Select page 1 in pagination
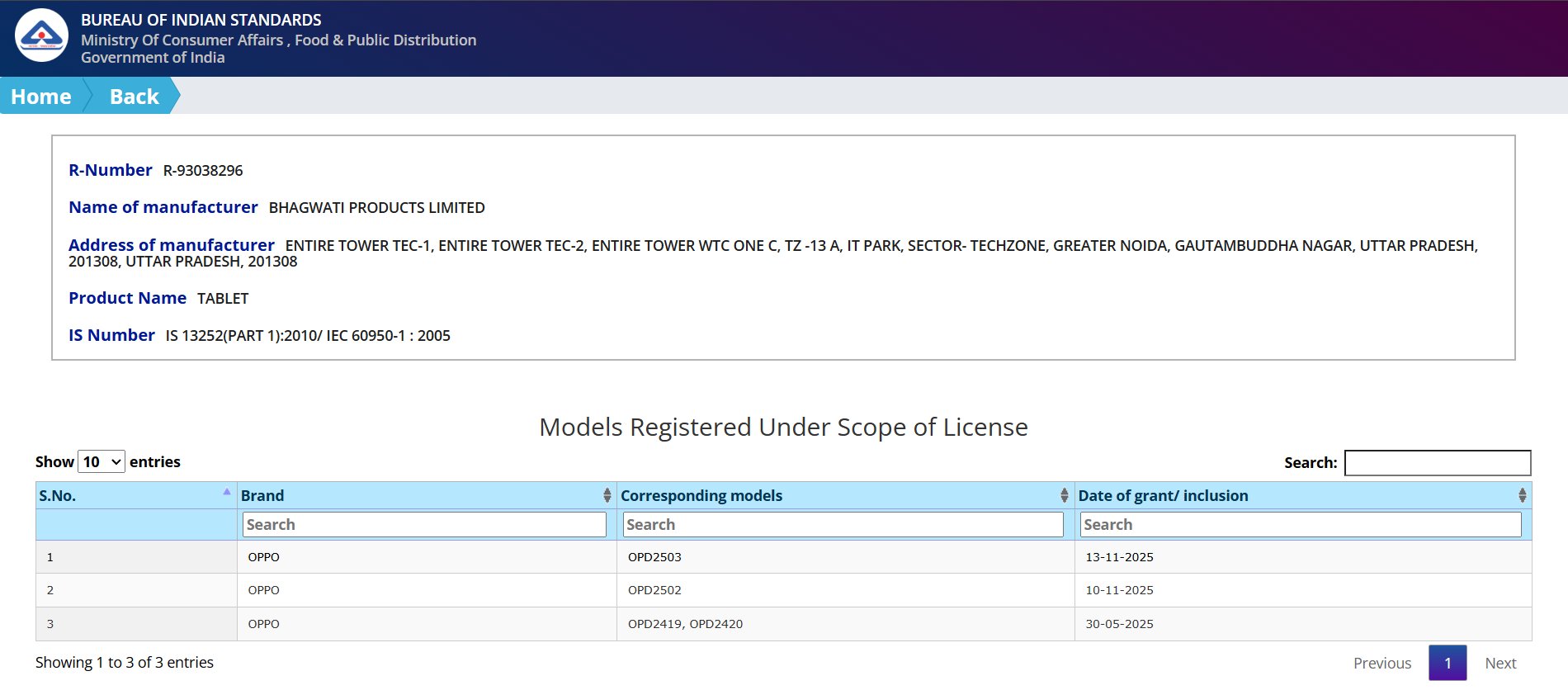 pyautogui.click(x=1447, y=664)
